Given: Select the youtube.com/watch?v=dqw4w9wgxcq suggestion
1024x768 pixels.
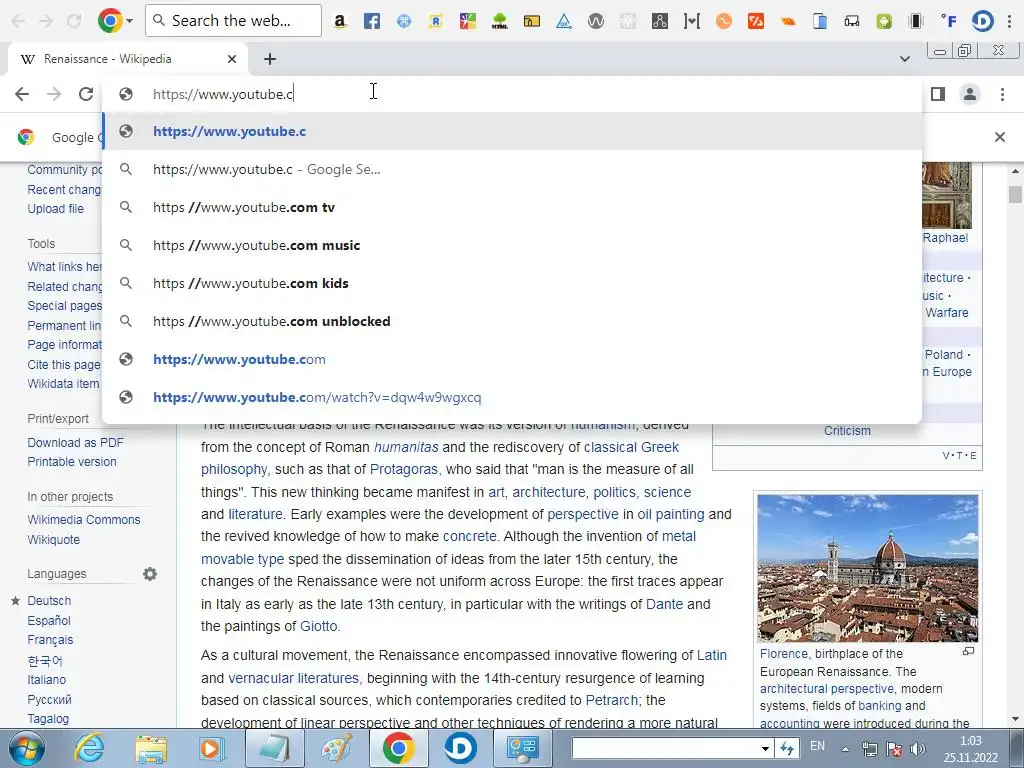Looking at the screenshot, I should [x=512, y=396].
